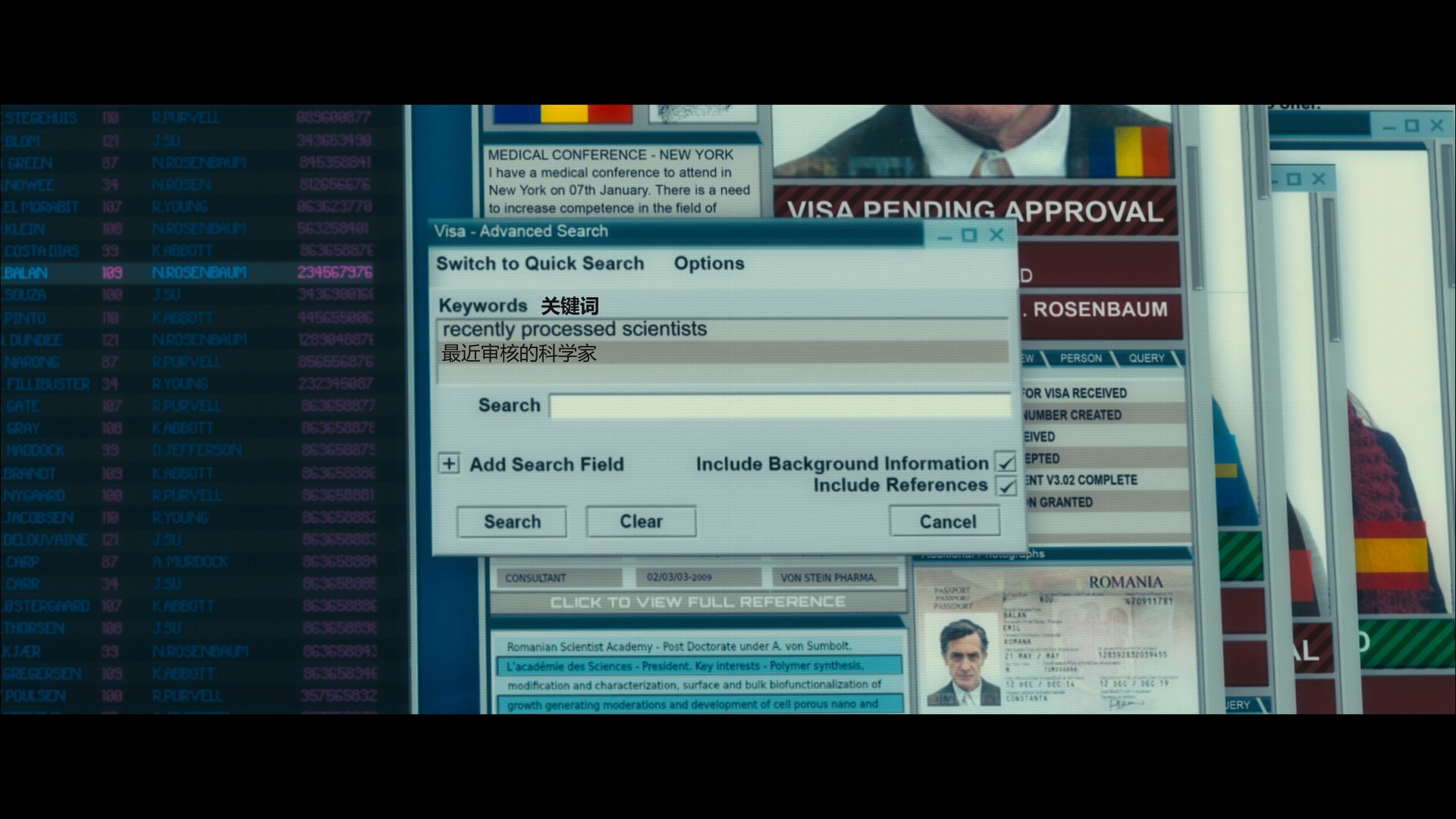Switch to Quick Search mode
Image resolution: width=1456 pixels, height=819 pixels.
(x=540, y=262)
